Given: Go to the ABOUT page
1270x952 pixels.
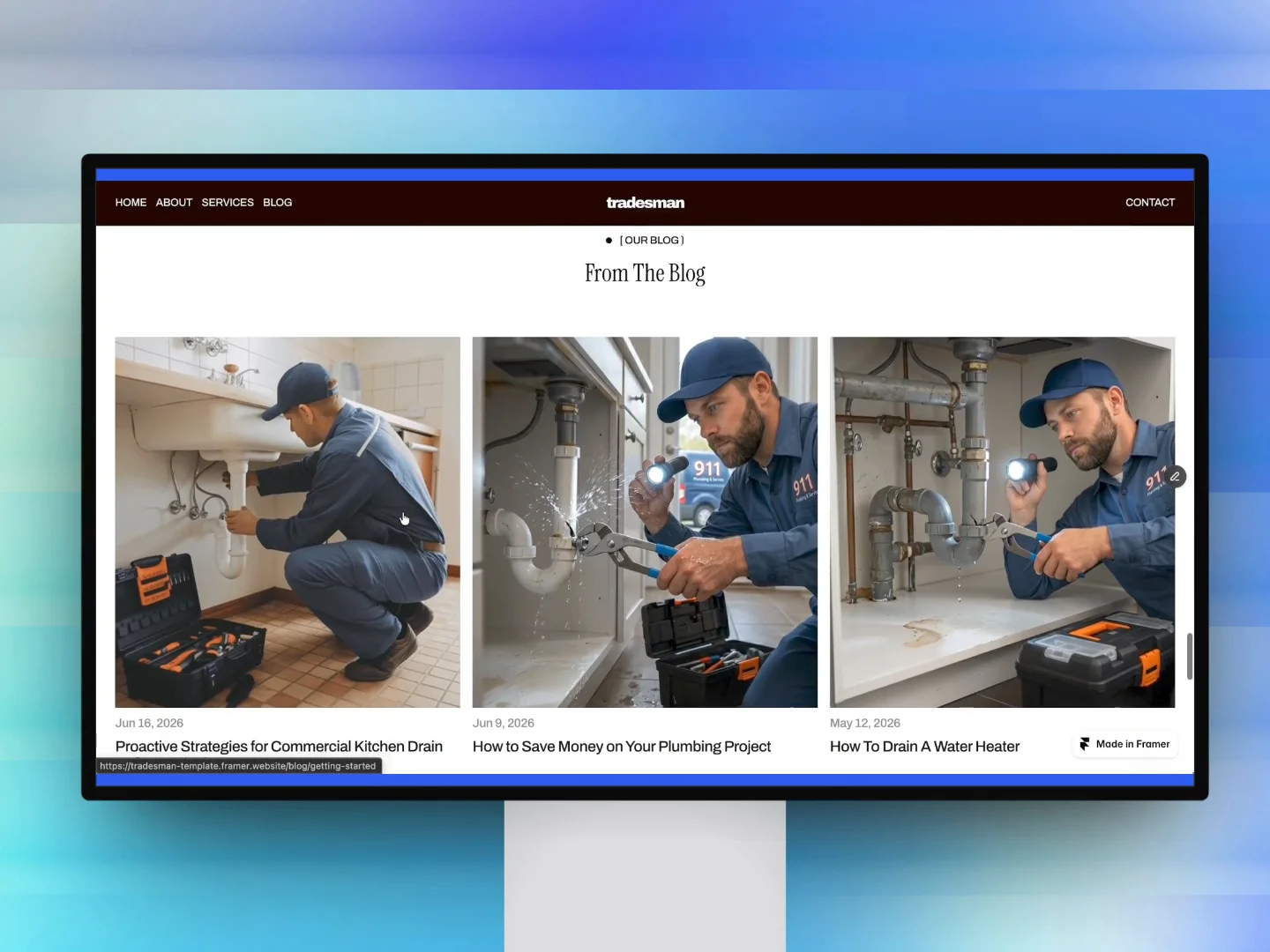Looking at the screenshot, I should point(174,203).
